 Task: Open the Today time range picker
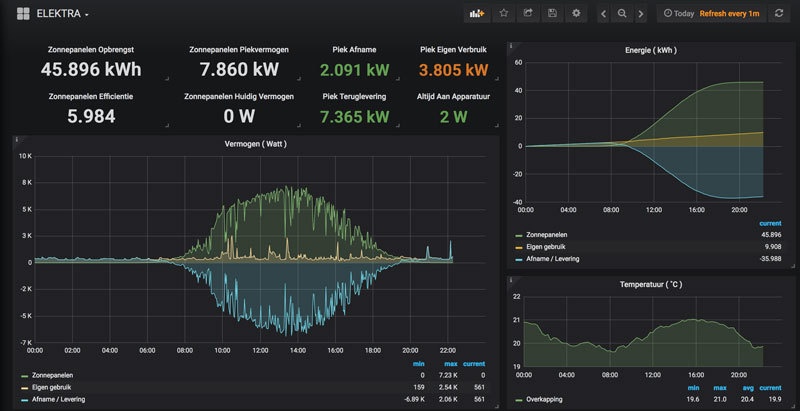pyautogui.click(x=679, y=14)
